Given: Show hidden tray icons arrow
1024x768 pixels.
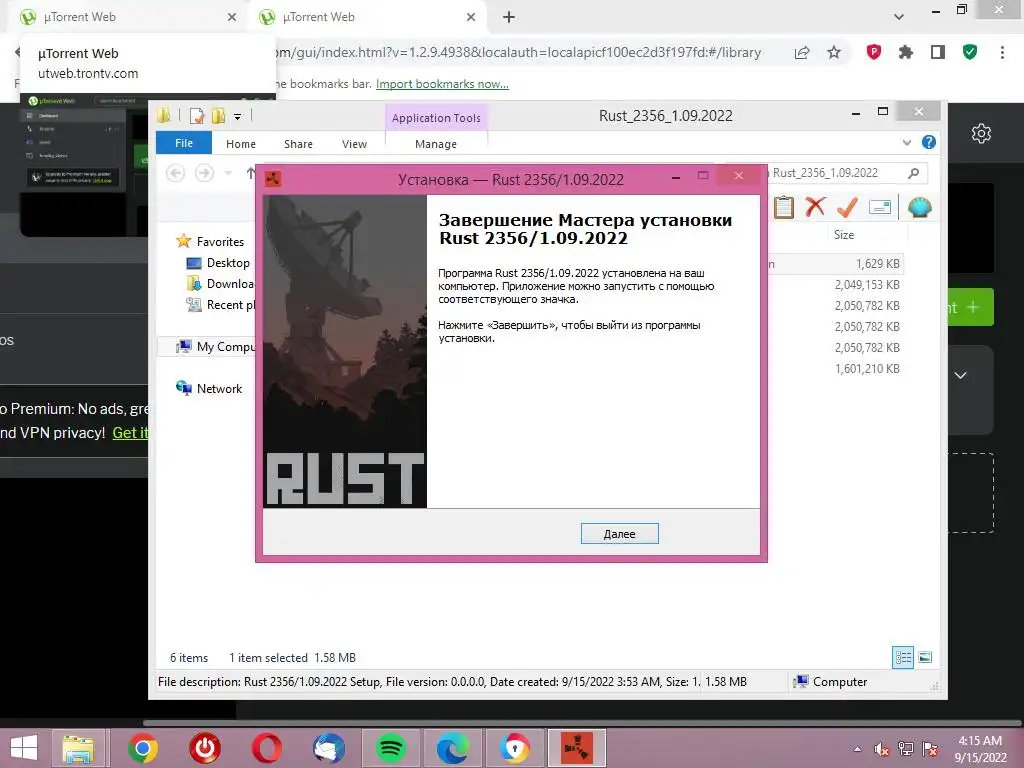Looking at the screenshot, I should click(857, 749).
